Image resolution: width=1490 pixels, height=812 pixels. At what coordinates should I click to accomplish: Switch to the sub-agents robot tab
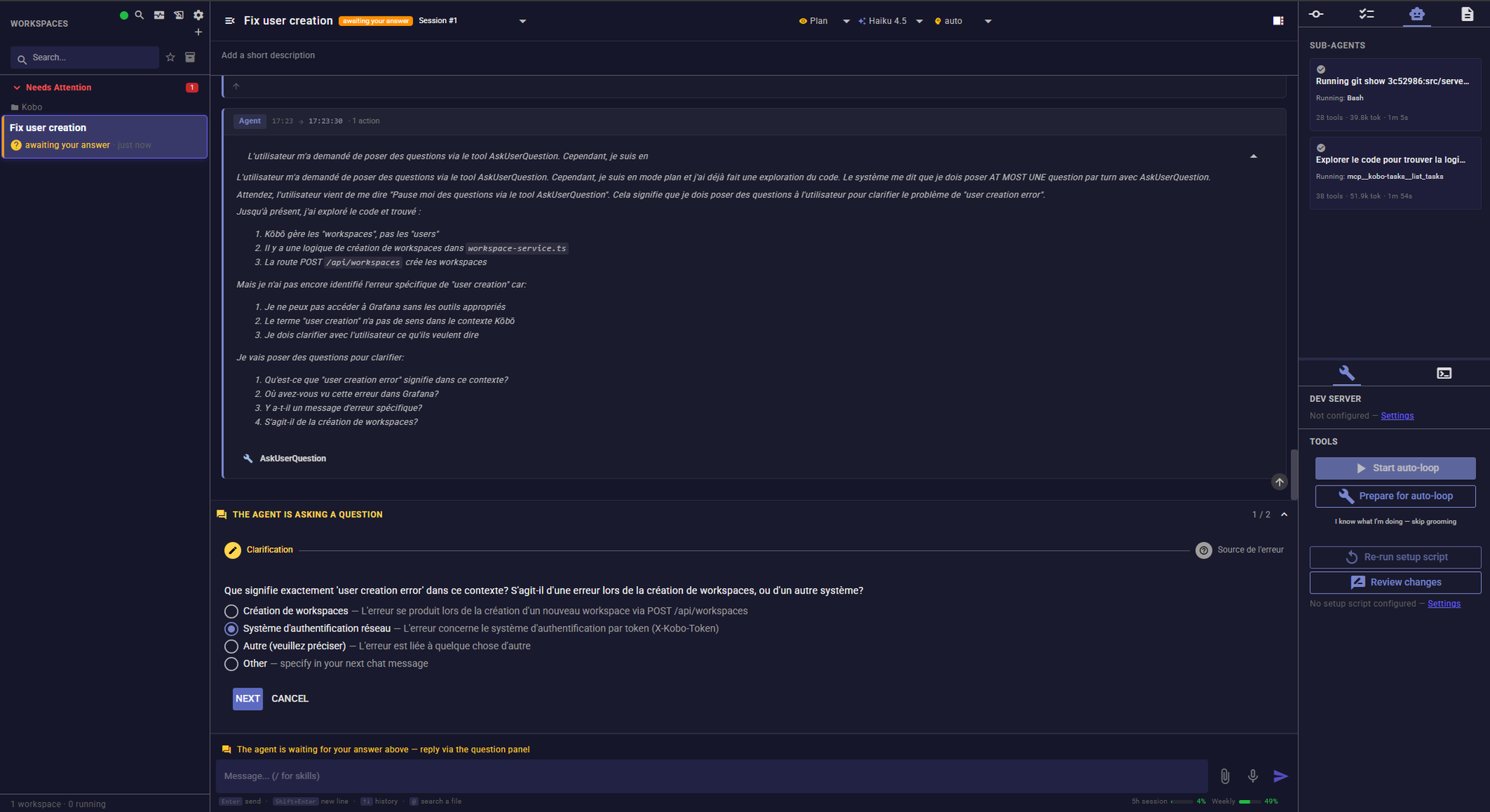[1417, 14]
